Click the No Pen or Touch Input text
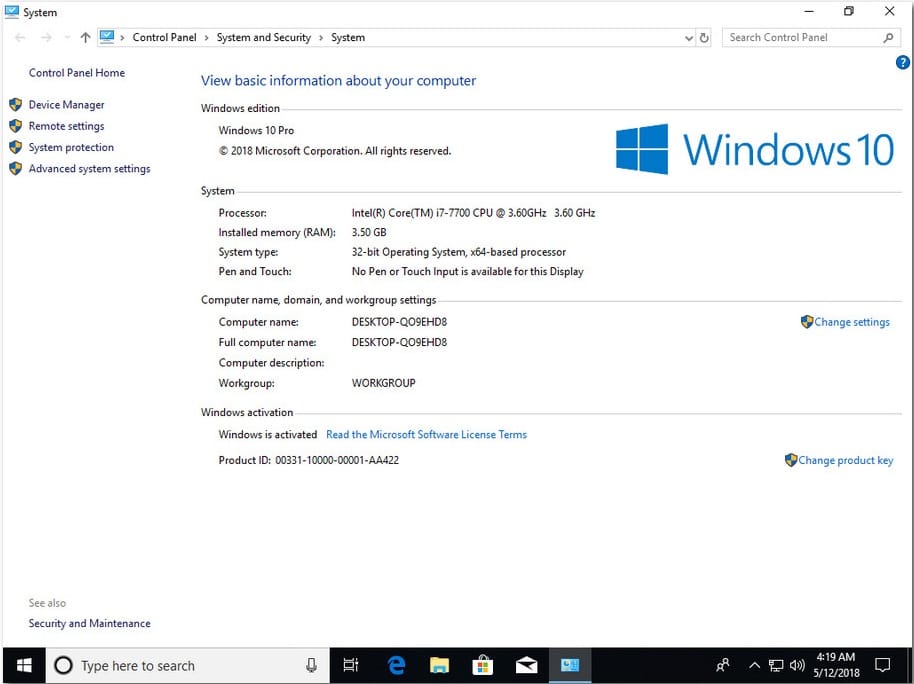 [x=467, y=272]
